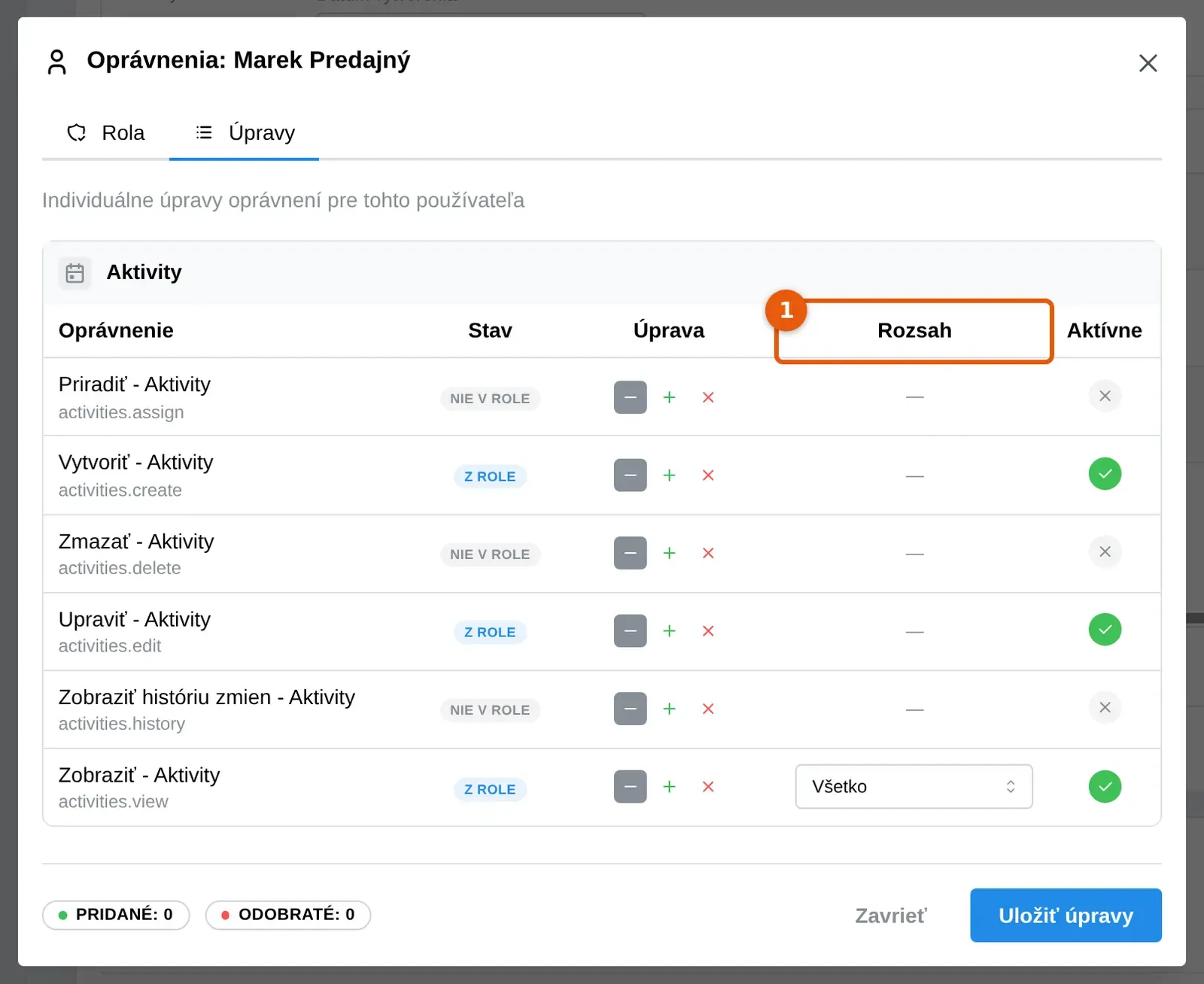
Task: Click the Uložiť úpravy button
Action: tap(1066, 916)
